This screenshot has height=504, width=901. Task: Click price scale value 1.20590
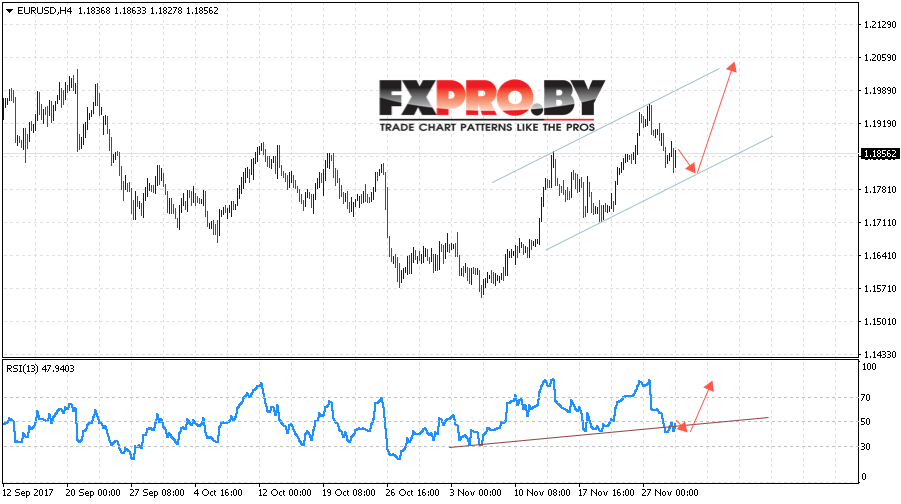[x=880, y=57]
